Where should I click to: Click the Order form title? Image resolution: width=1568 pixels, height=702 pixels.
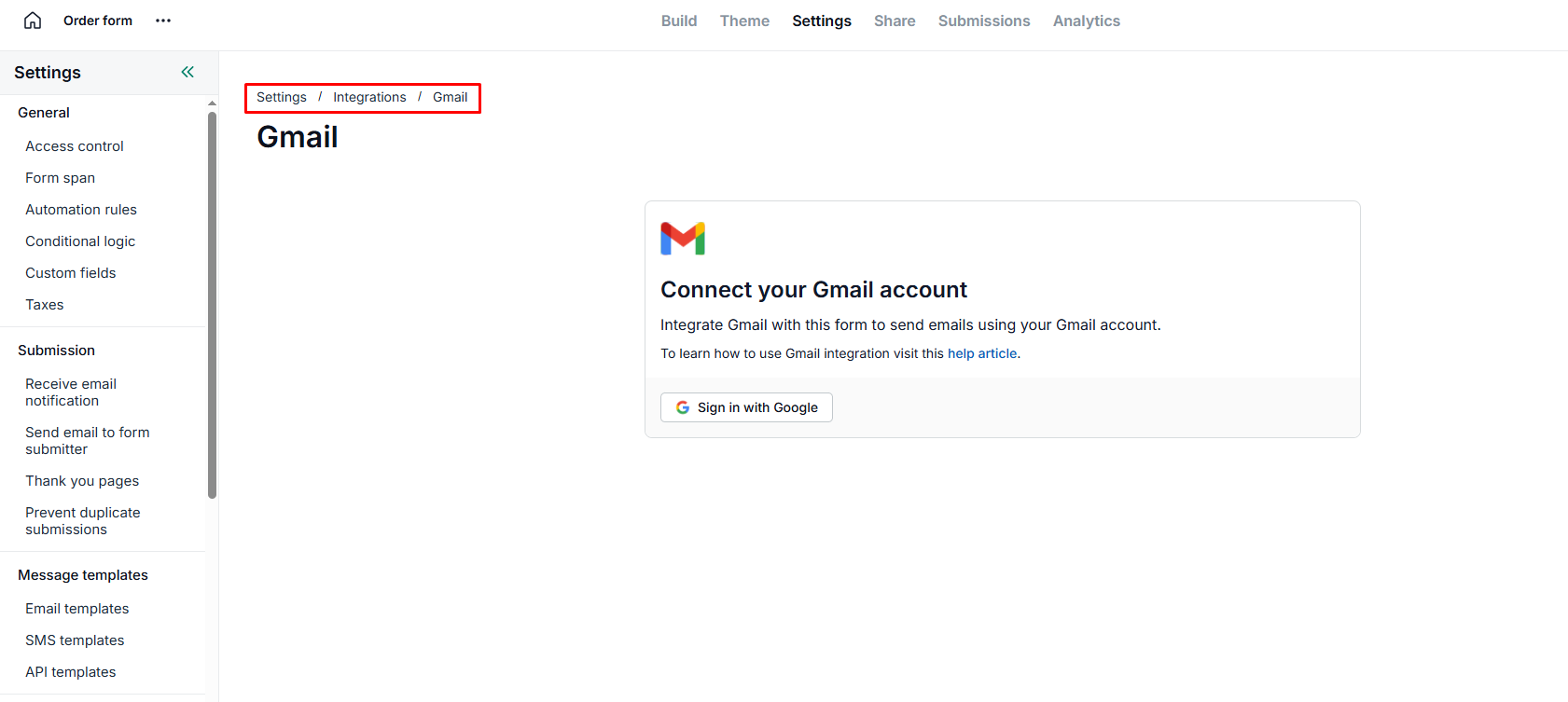(98, 21)
